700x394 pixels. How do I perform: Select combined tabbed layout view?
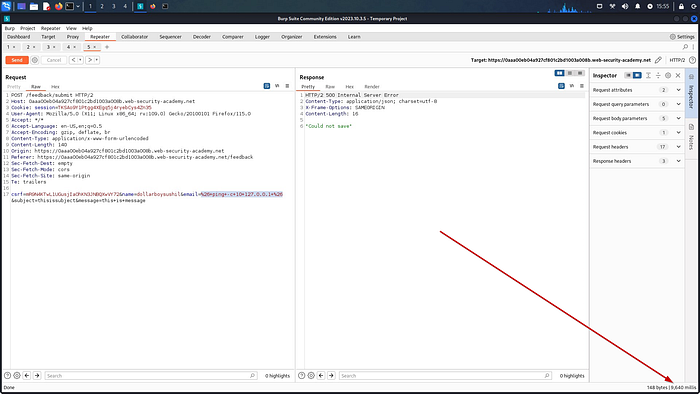[x=580, y=73]
